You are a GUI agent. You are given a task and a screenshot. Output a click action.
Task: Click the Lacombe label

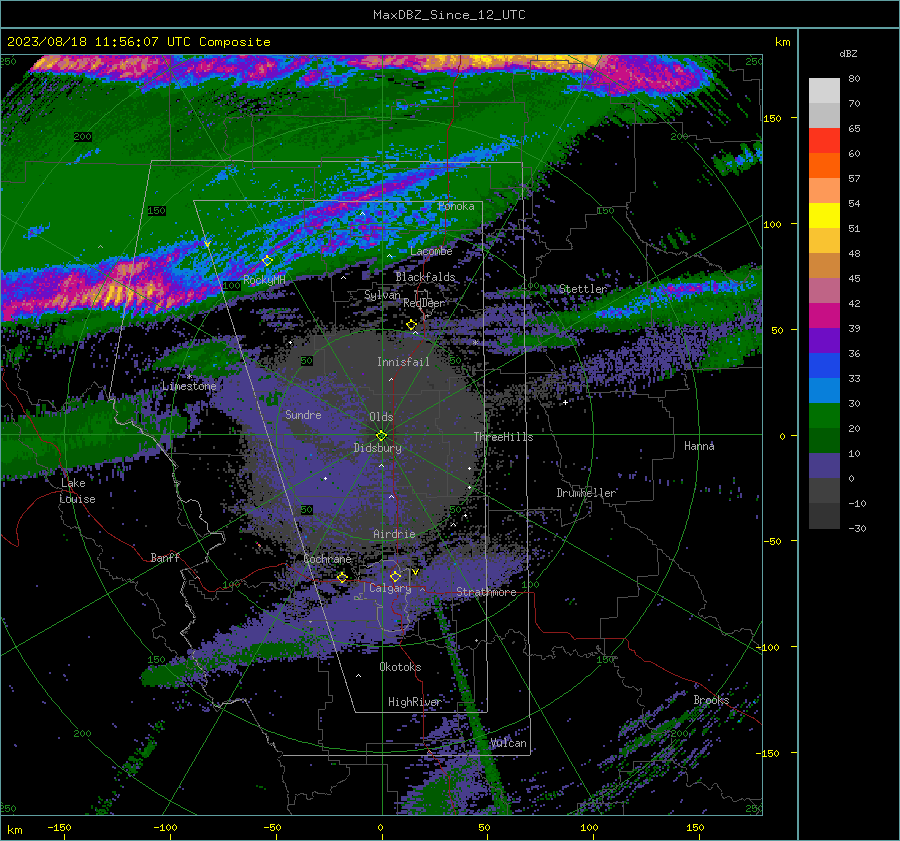pyautogui.click(x=431, y=251)
